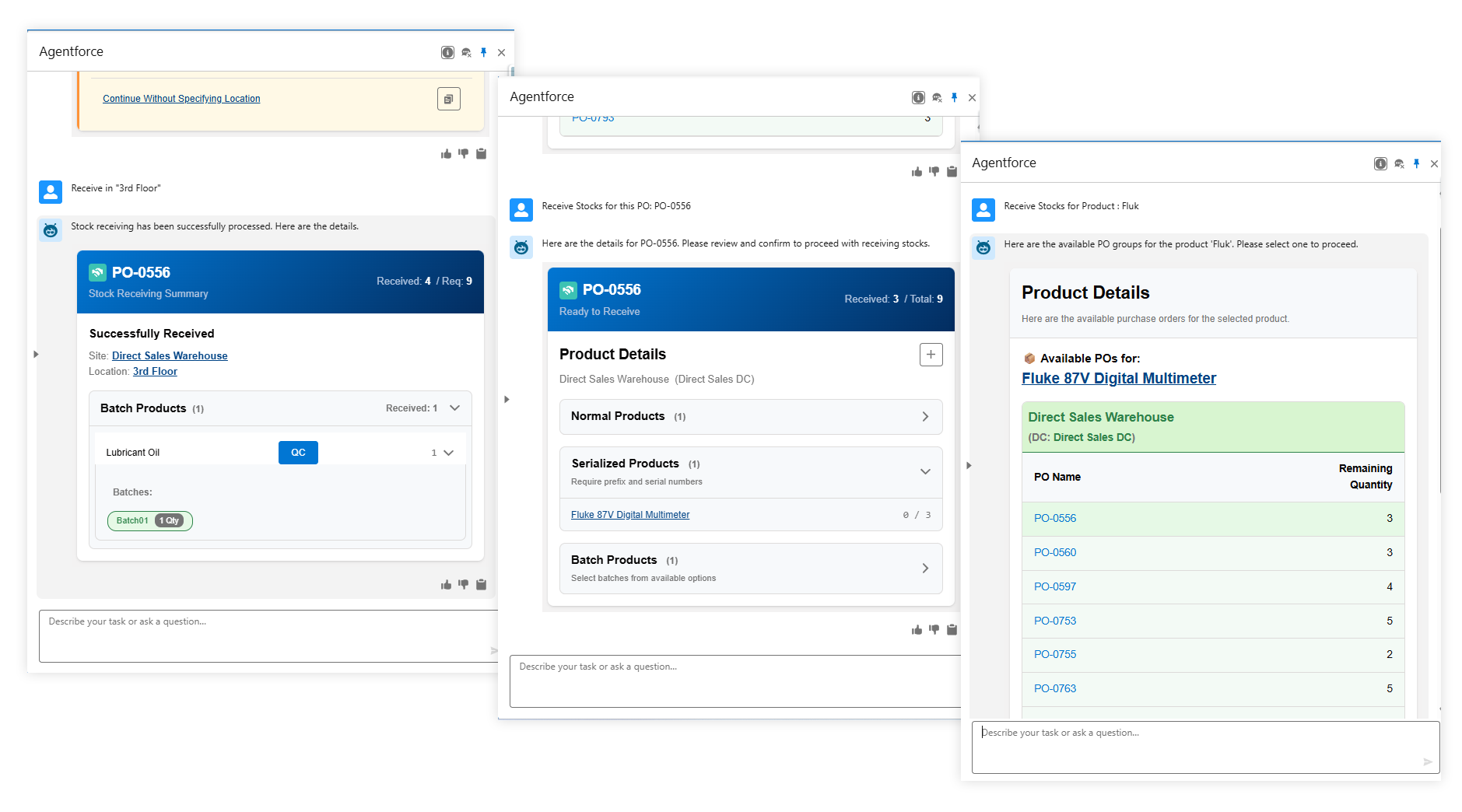
Task: Click chat agent icon in left Agentforce header
Action: (466, 52)
